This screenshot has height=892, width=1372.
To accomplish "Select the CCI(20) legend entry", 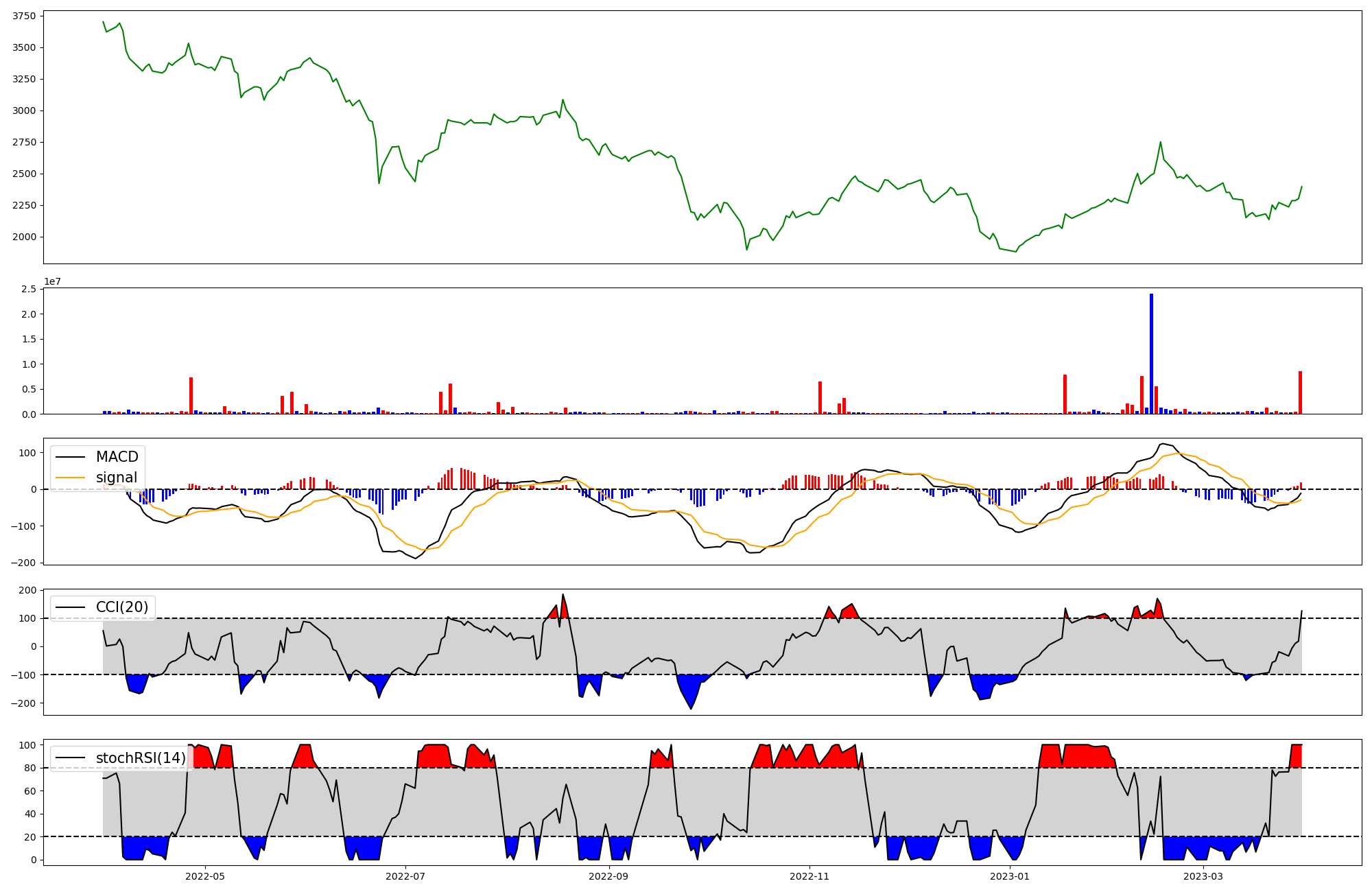I will (x=123, y=607).
